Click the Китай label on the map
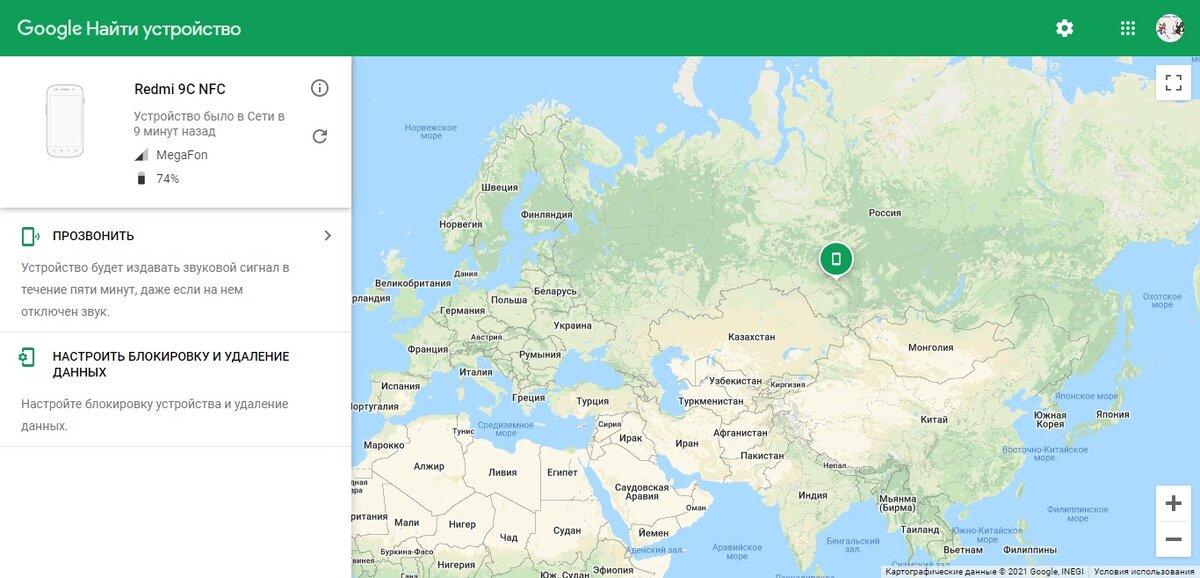The image size is (1200, 578). [x=933, y=419]
